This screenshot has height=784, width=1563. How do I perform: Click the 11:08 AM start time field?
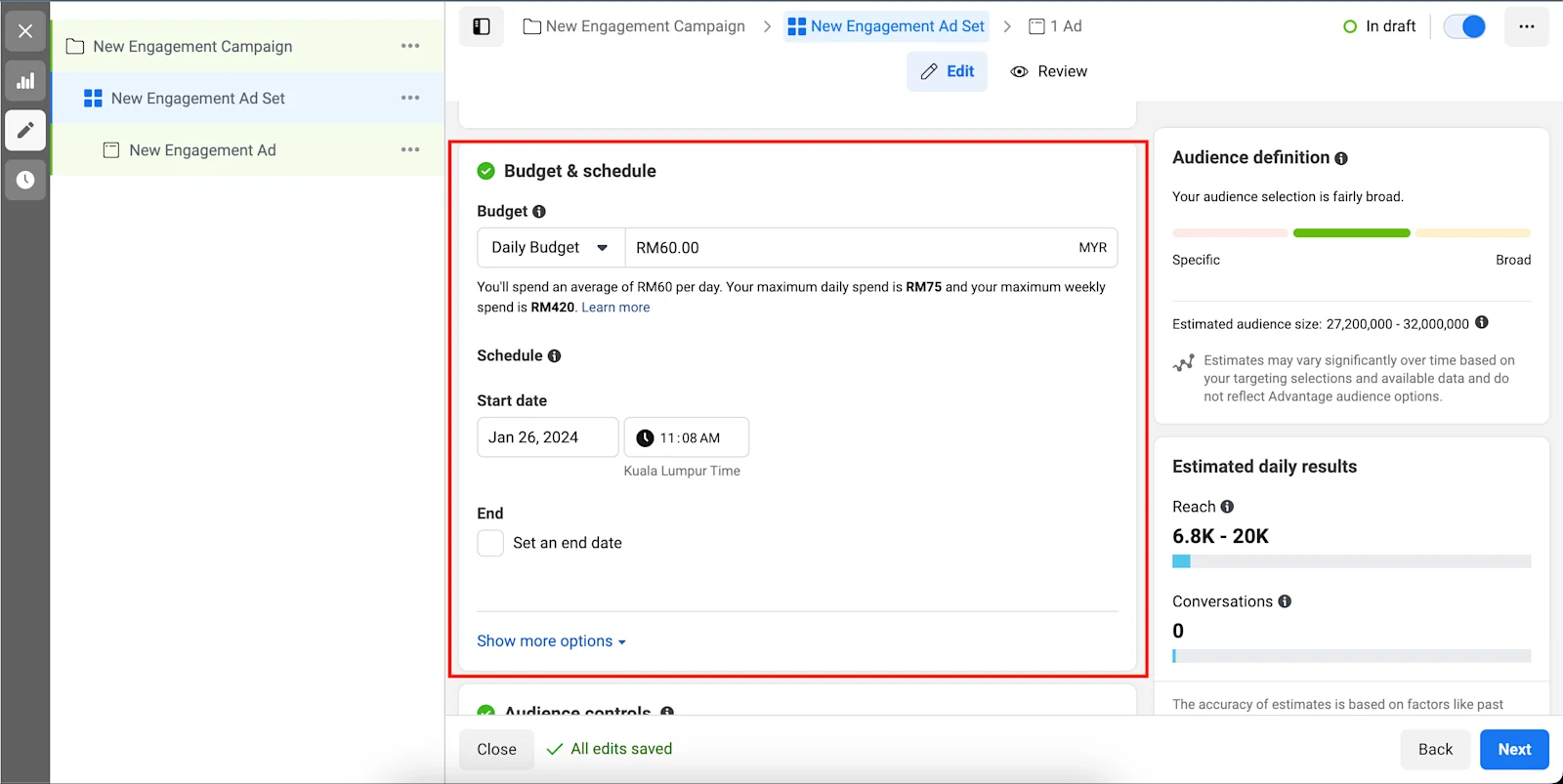(687, 437)
